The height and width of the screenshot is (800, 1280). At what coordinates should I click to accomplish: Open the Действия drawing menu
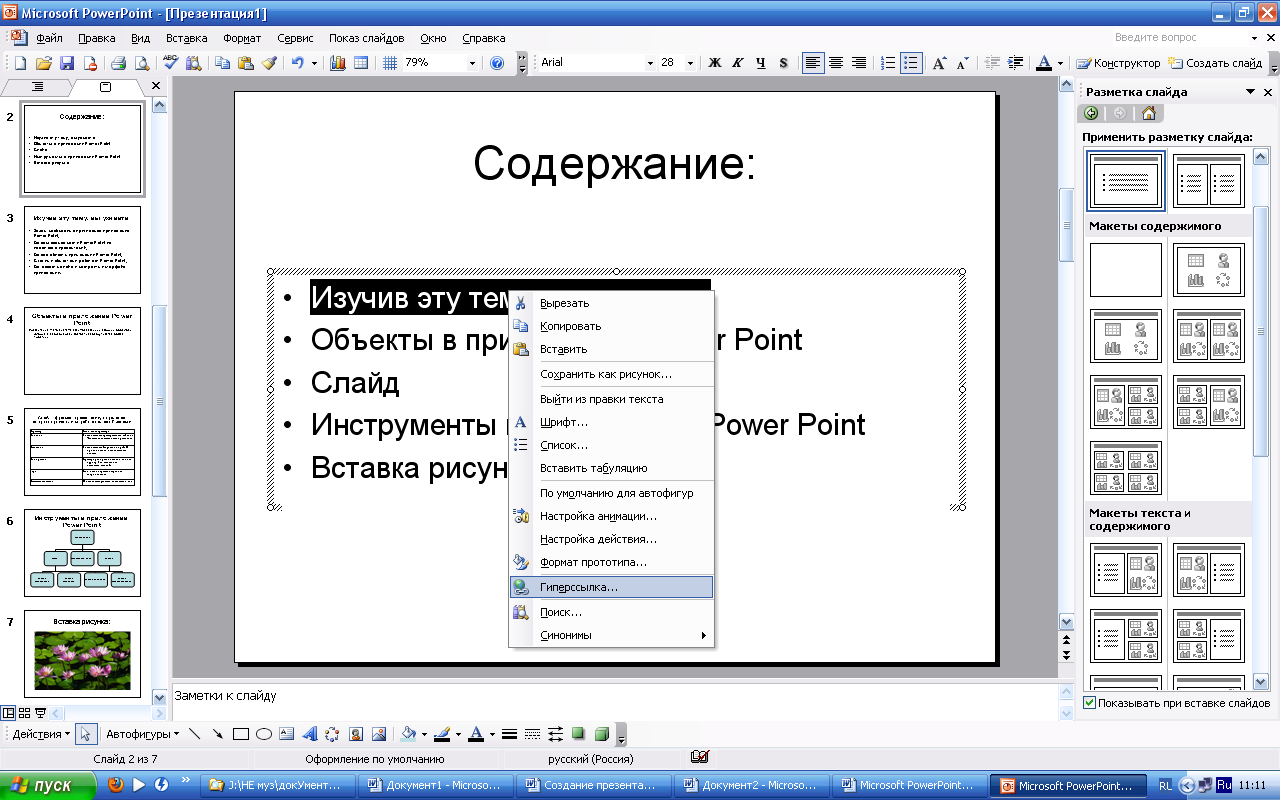(41, 734)
